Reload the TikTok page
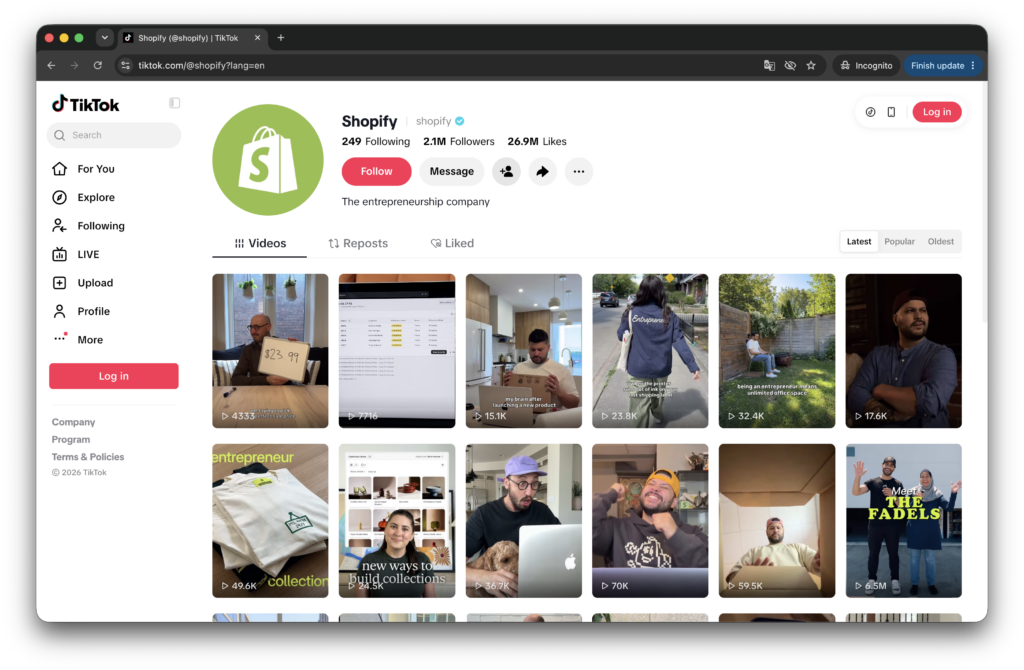 tap(97, 65)
